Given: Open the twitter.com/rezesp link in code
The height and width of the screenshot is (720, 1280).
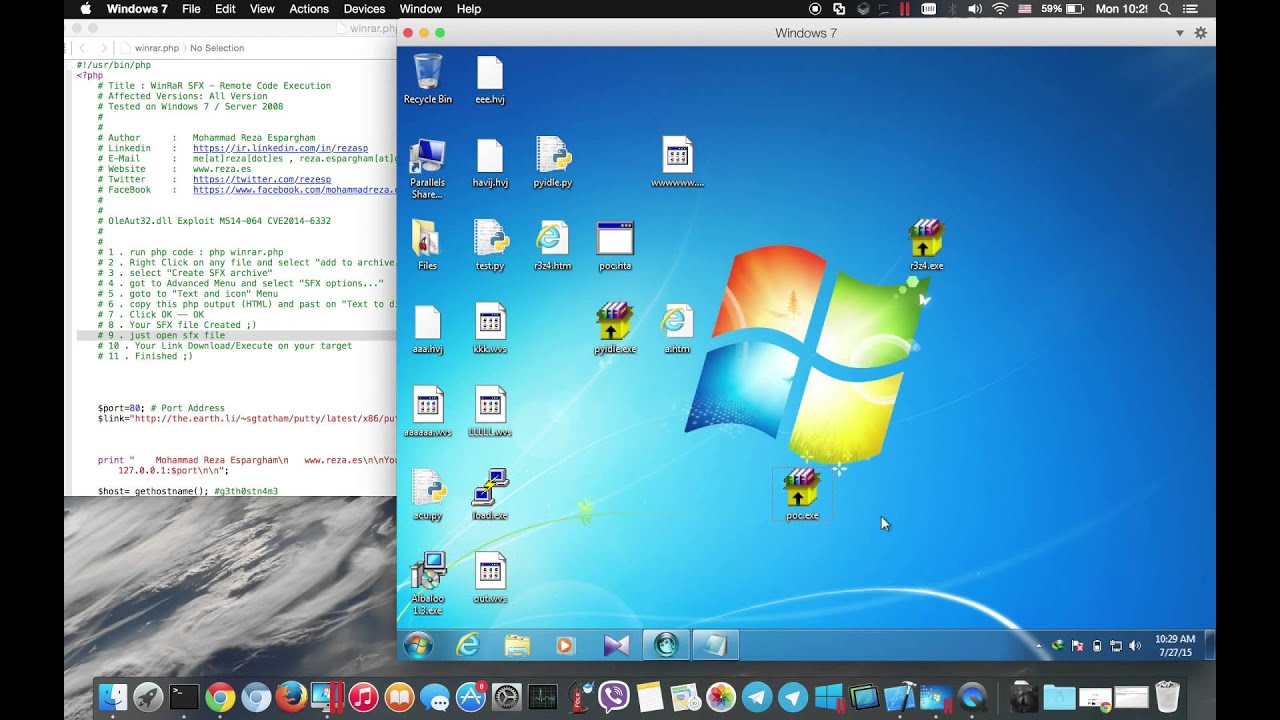Looking at the screenshot, I should coord(262,180).
